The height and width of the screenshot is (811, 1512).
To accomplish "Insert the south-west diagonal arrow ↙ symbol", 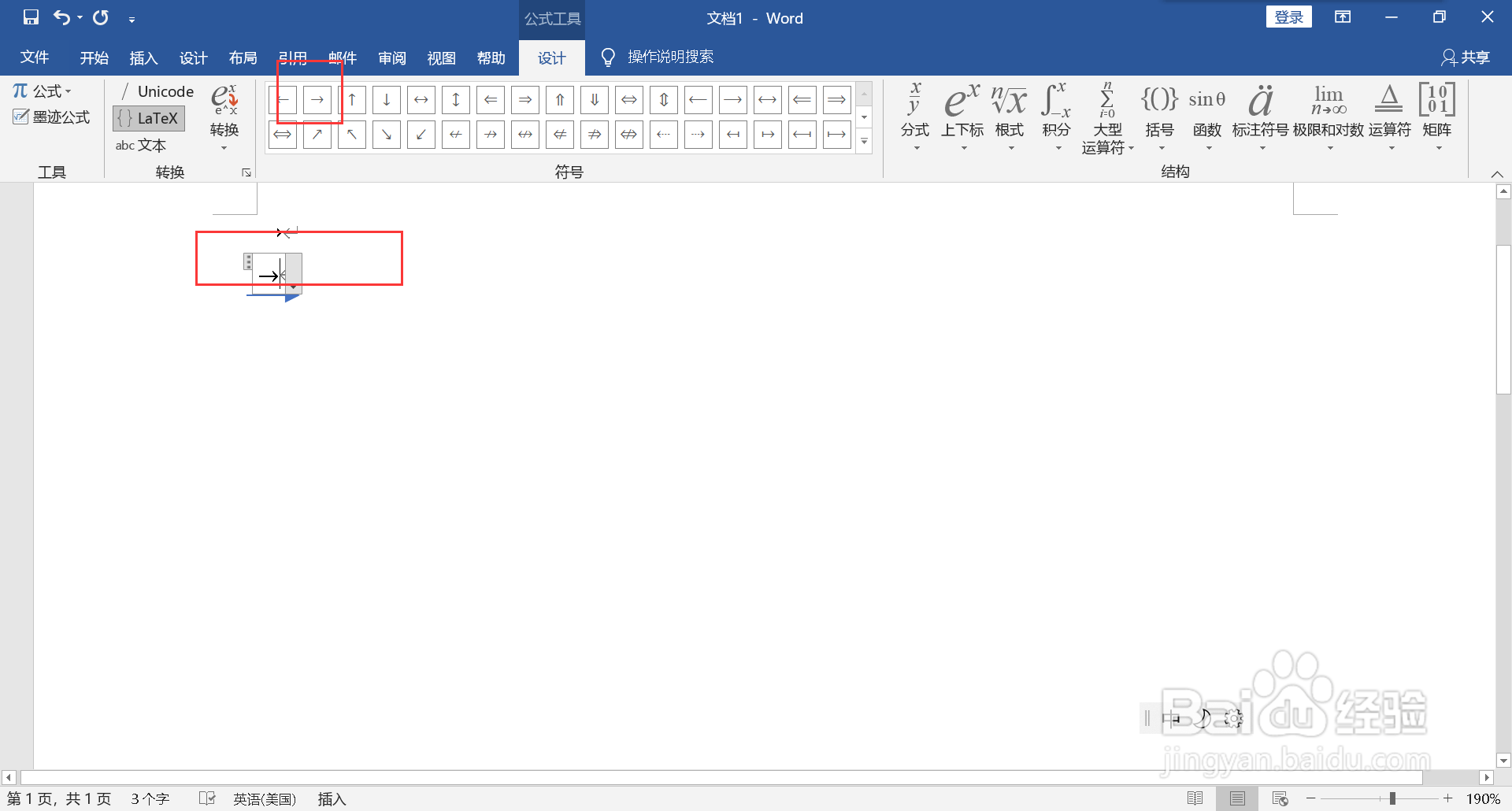I will (421, 135).
